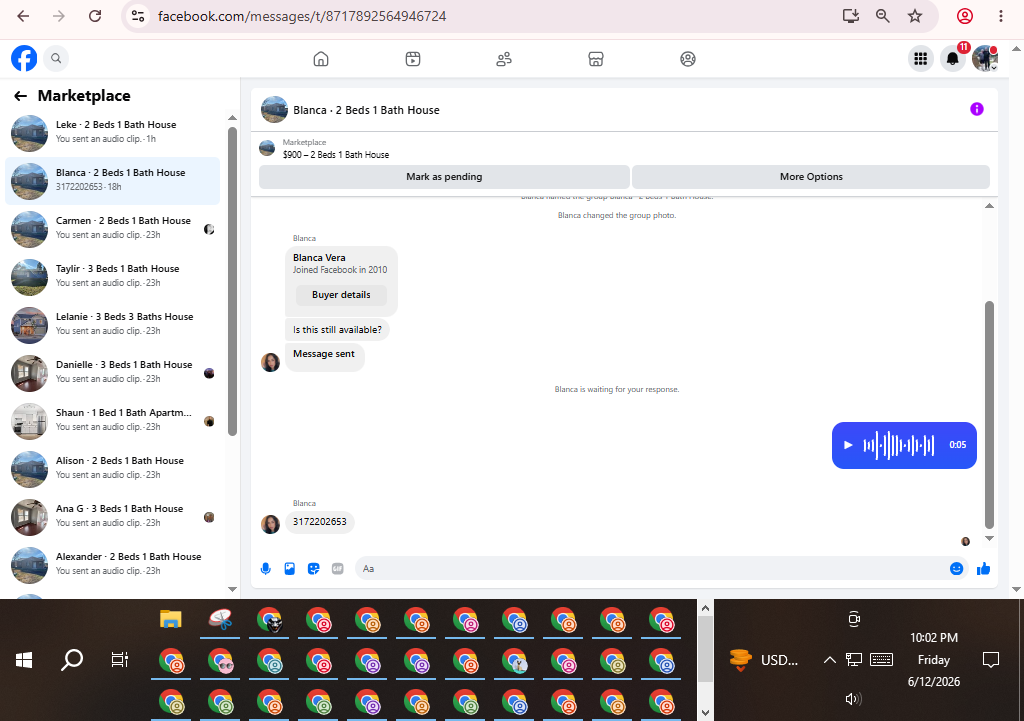Reload the page in the browser
This screenshot has width=1024, height=721.
pos(95,16)
